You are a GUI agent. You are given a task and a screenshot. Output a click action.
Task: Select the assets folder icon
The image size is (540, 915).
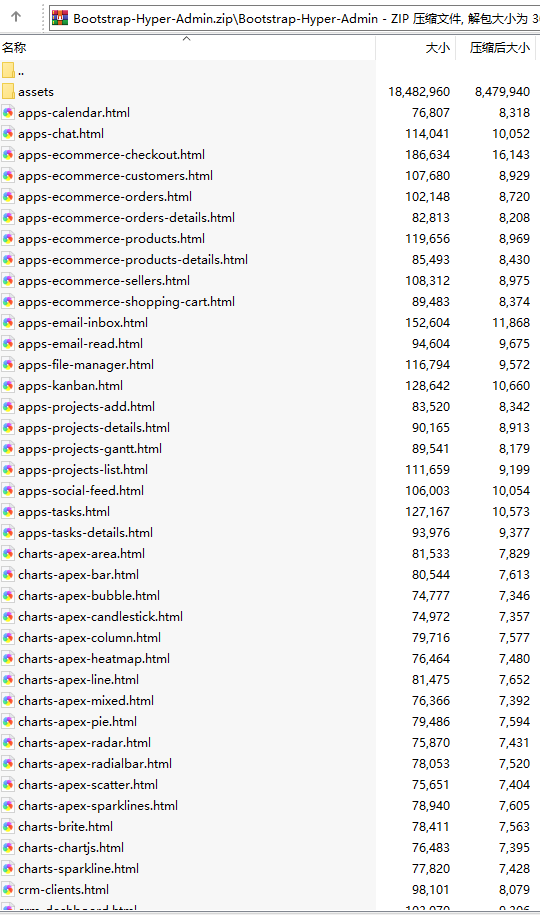(x=8, y=92)
